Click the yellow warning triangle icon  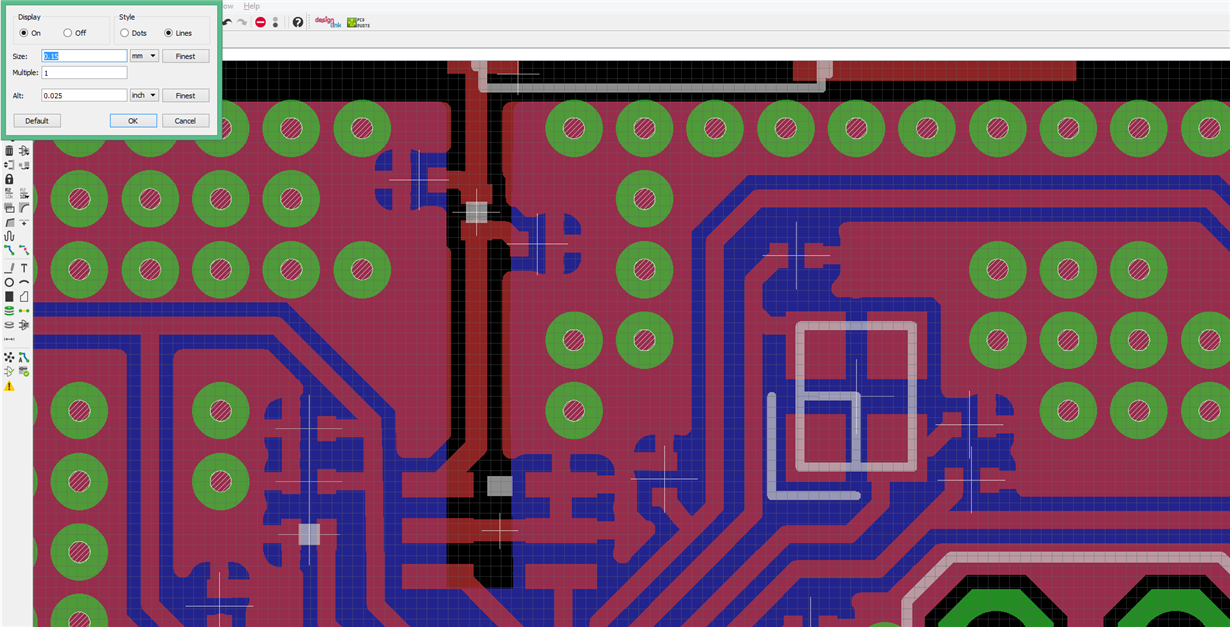tap(9, 386)
